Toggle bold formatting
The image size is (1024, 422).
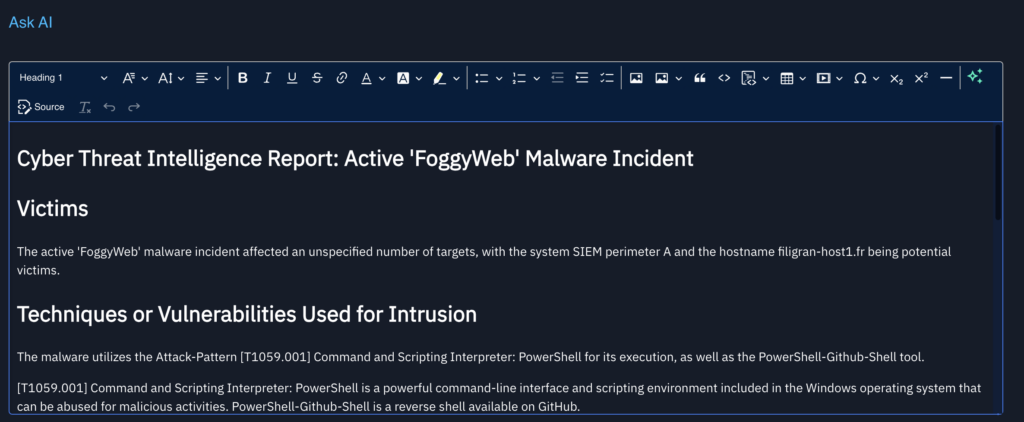click(242, 78)
